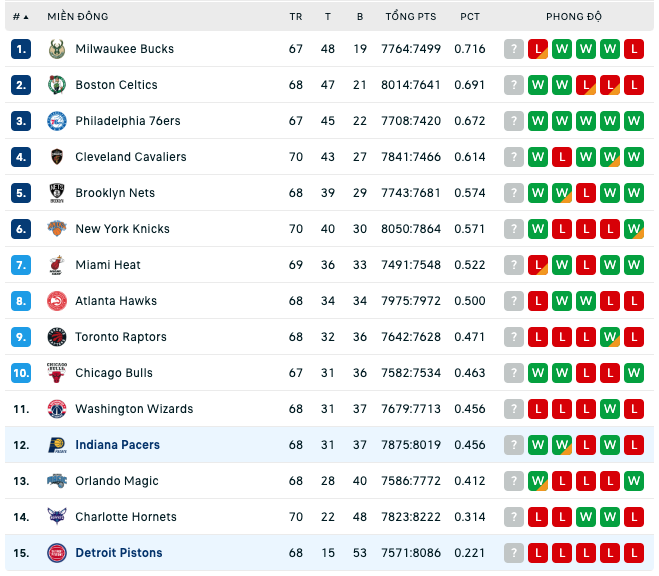Click the PHONG ĐỘ form column header

point(574,17)
